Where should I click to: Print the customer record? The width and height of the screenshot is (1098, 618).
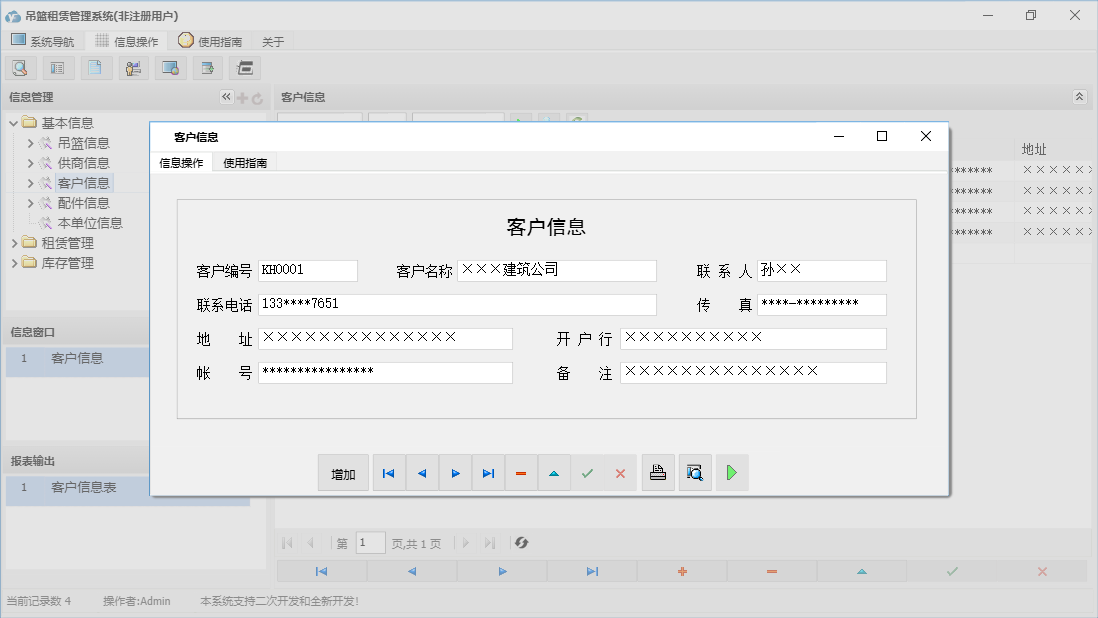658,473
